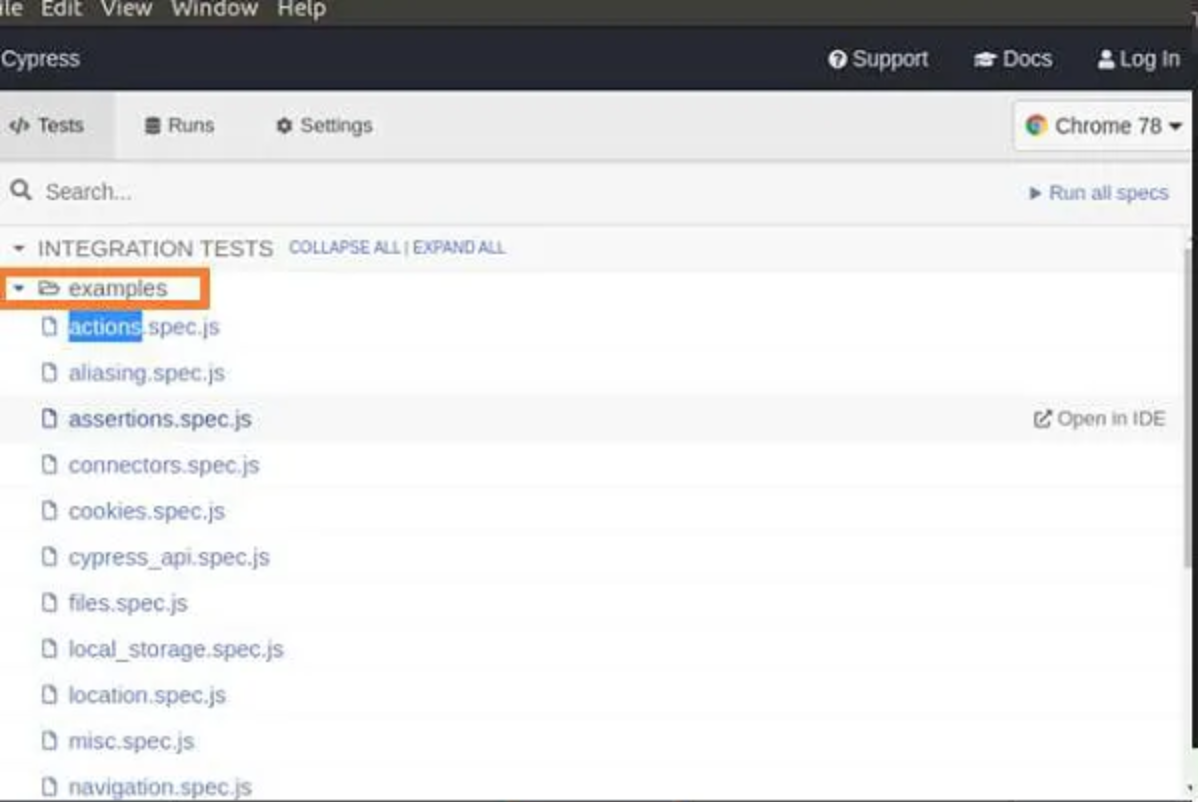Open assertions.spec.js

point(160,419)
